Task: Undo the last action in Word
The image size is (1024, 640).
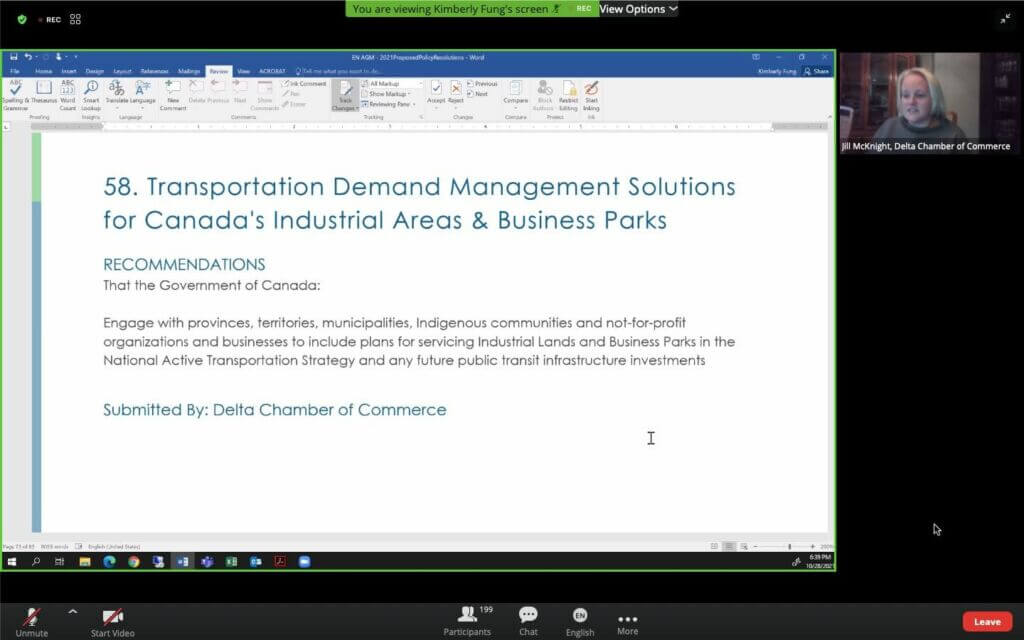Action: 28,57
